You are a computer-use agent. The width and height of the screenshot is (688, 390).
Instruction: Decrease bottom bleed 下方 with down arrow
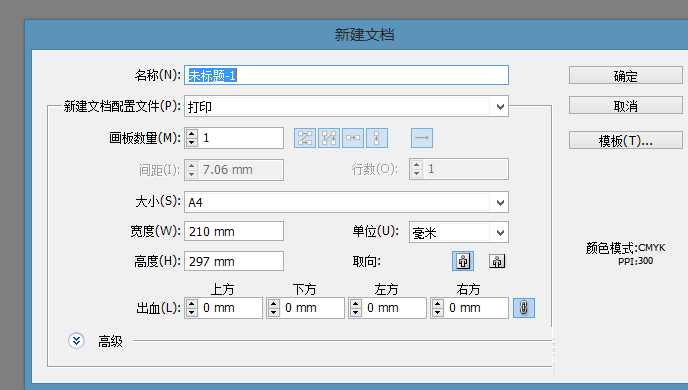tap(274, 312)
